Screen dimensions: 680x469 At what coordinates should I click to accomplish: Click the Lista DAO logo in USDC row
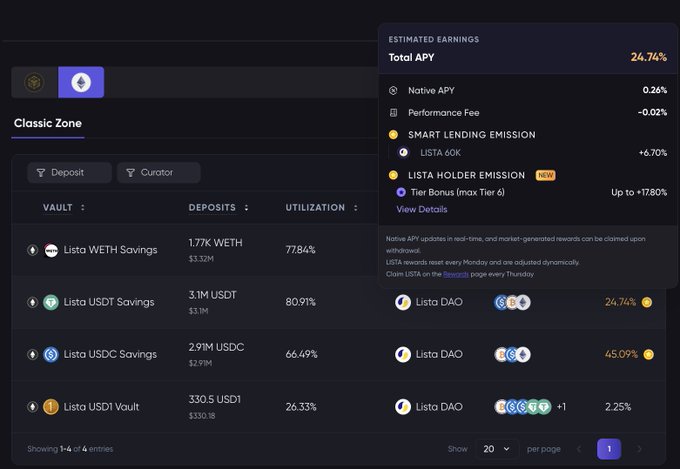point(403,354)
